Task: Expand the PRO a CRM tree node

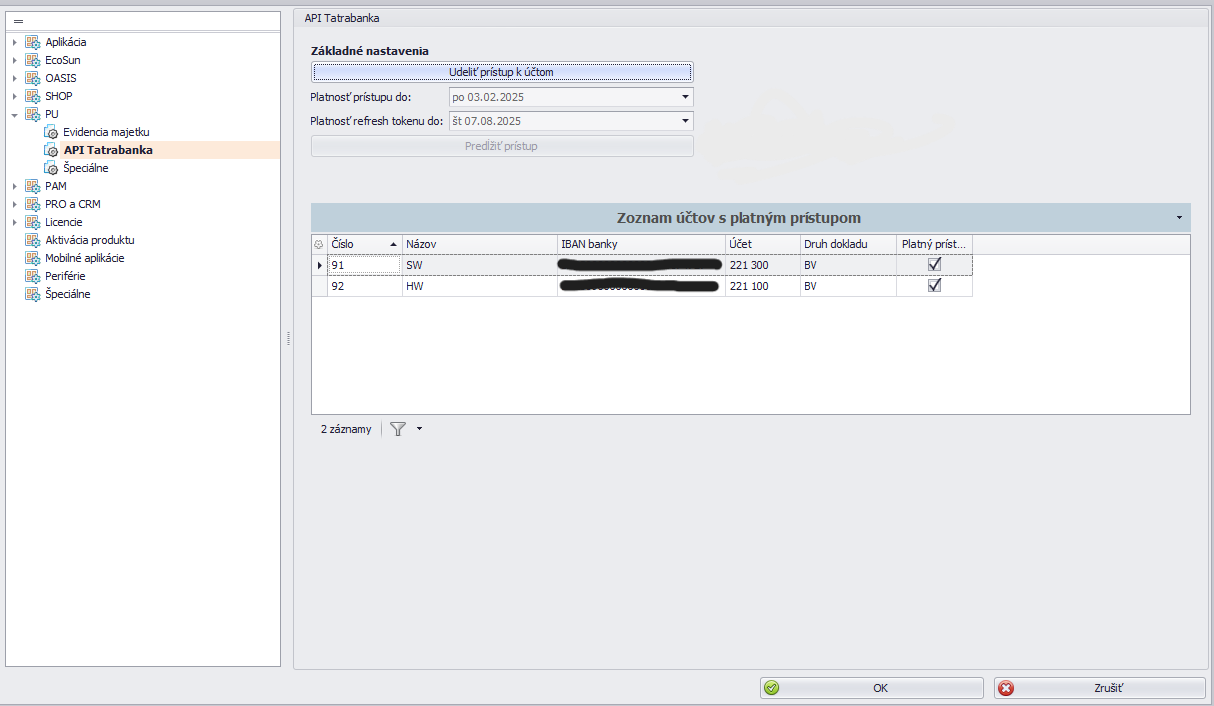Action: pyautogui.click(x=15, y=204)
